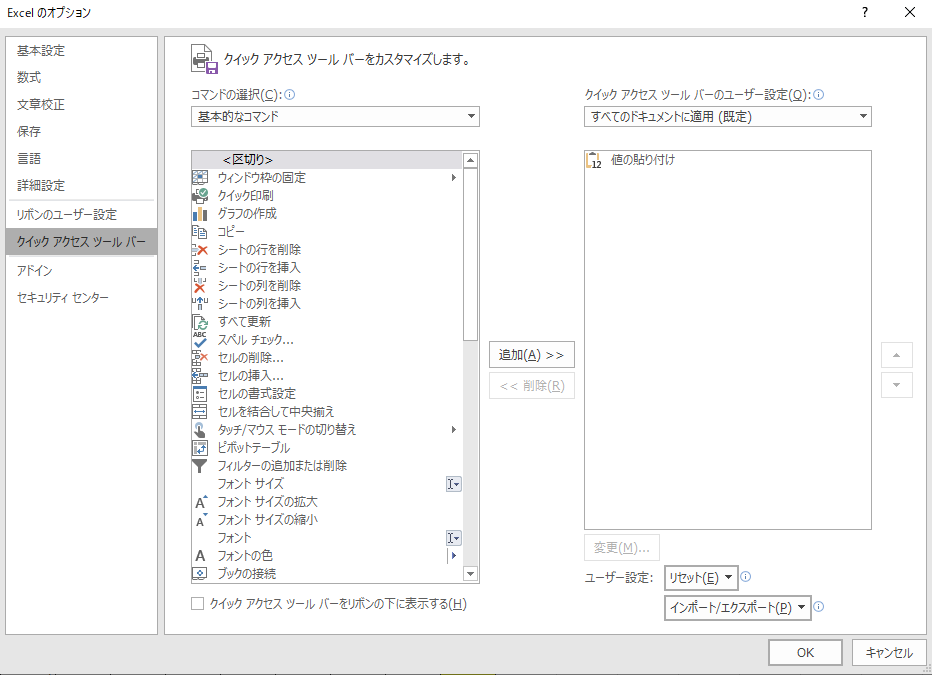932x675 pixels.
Task: Select the シートの列を挿入 icon
Action: click(x=200, y=304)
